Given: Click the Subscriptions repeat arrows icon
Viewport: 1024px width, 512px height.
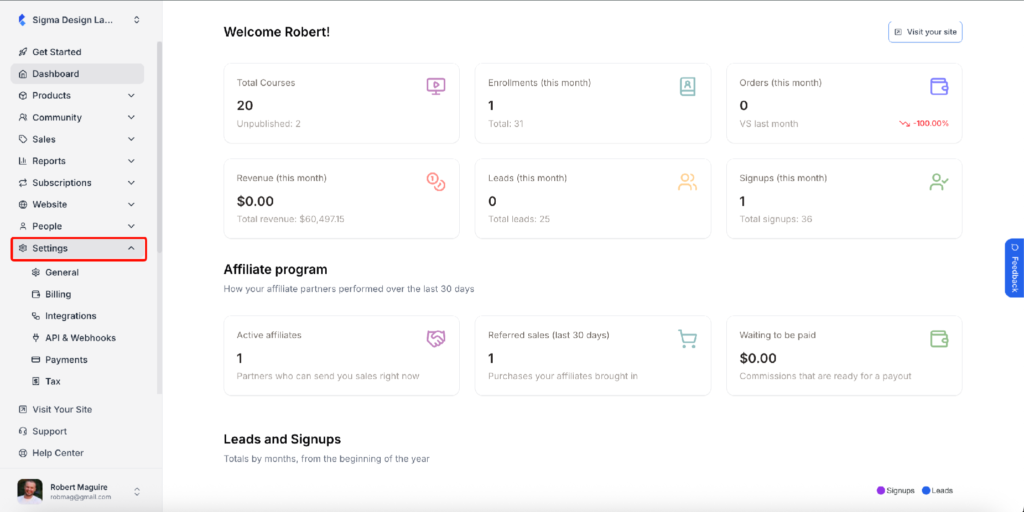Looking at the screenshot, I should pyautogui.click(x=24, y=183).
